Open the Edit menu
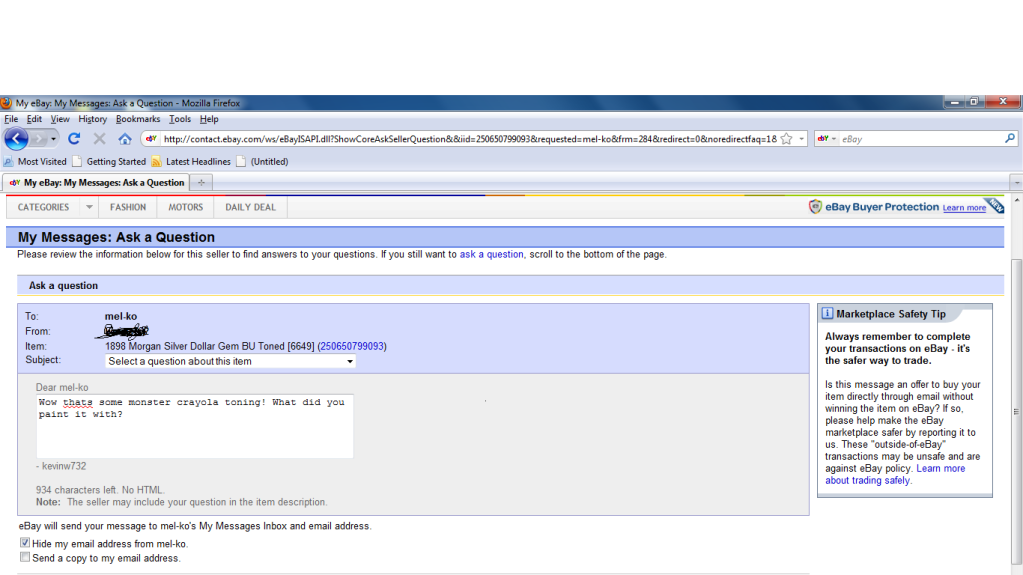The height and width of the screenshot is (575, 1023). 34,119
